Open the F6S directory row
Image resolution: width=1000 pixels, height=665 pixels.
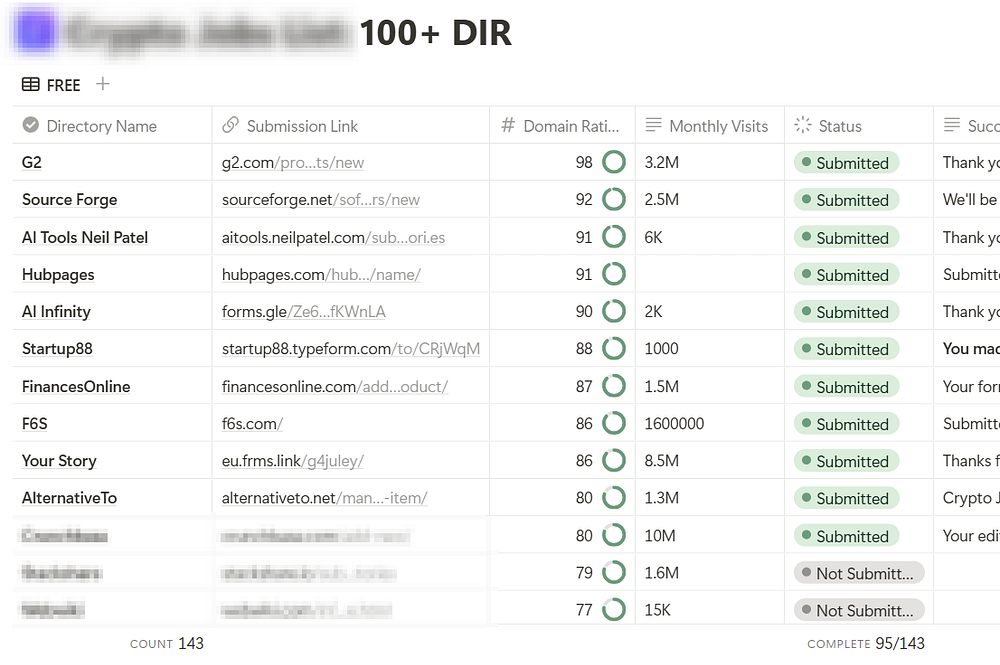pos(34,423)
